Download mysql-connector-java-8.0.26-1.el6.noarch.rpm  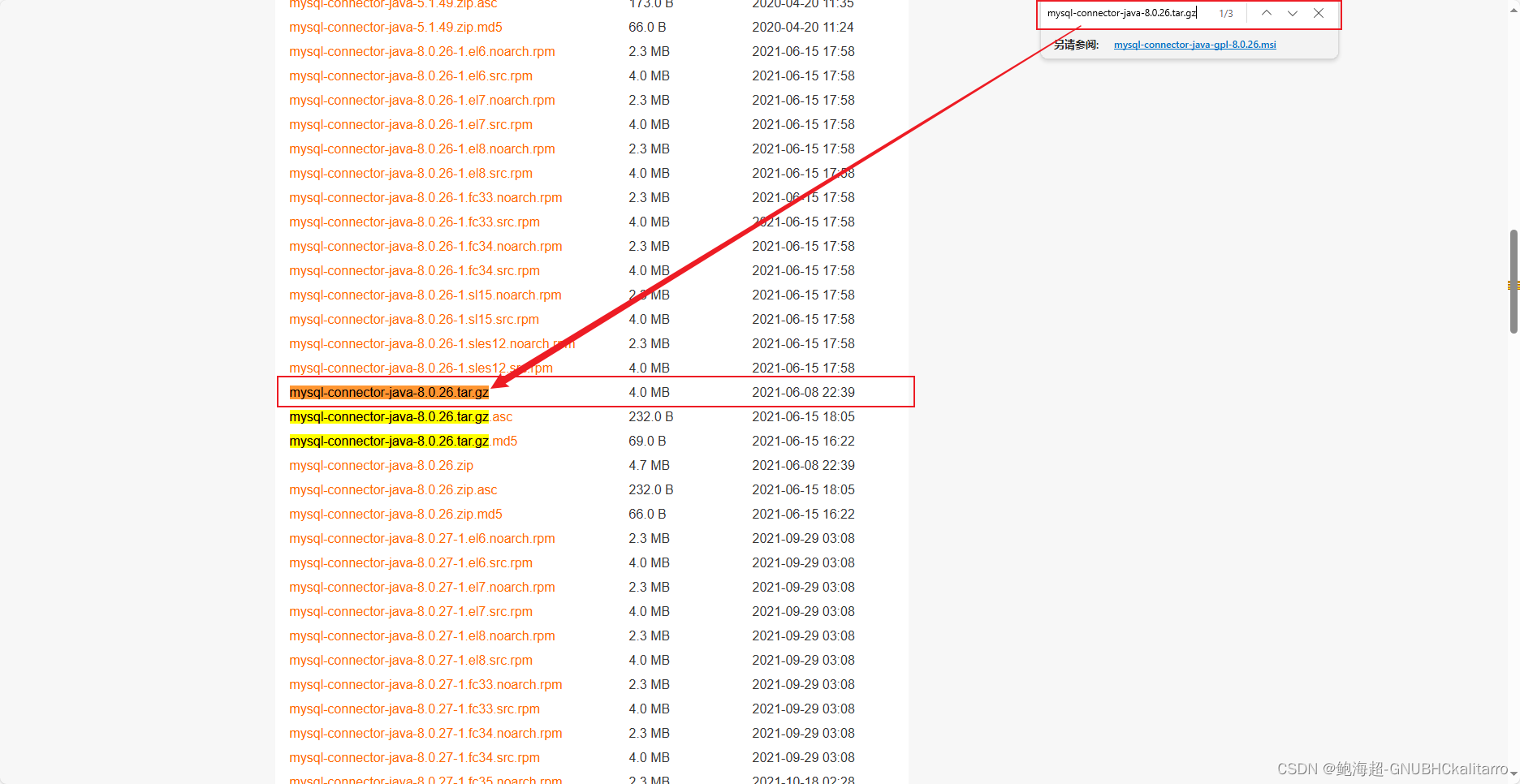pyautogui.click(x=421, y=52)
